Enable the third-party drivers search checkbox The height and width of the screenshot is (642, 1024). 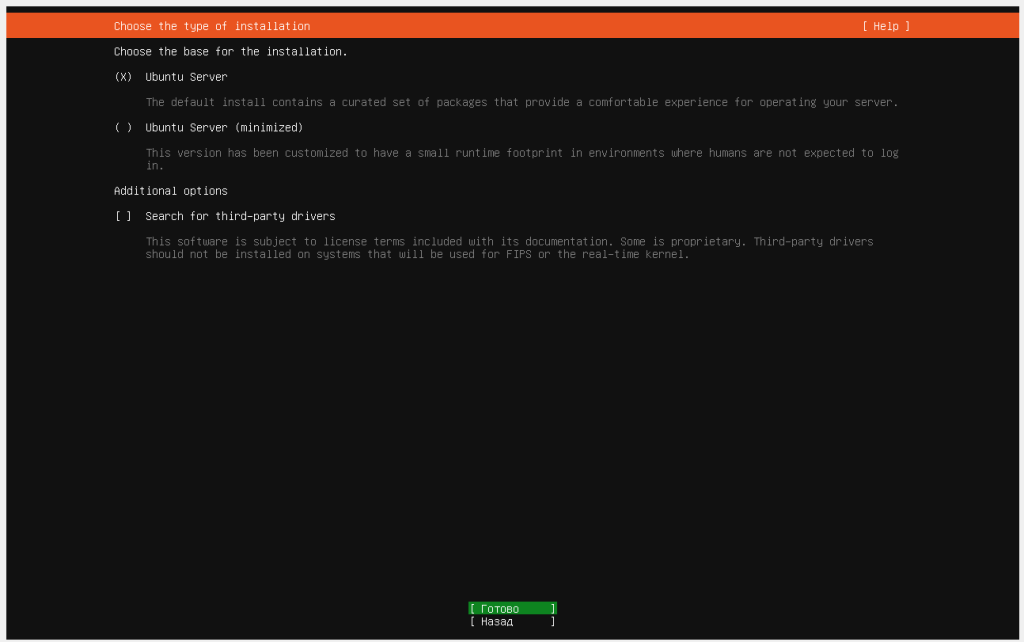point(123,216)
